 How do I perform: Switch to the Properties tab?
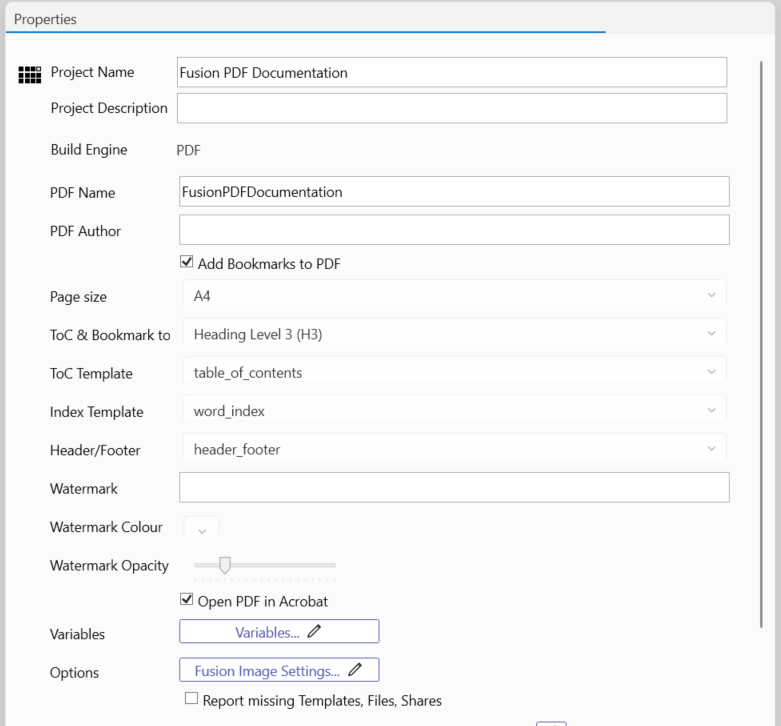pyautogui.click(x=46, y=19)
